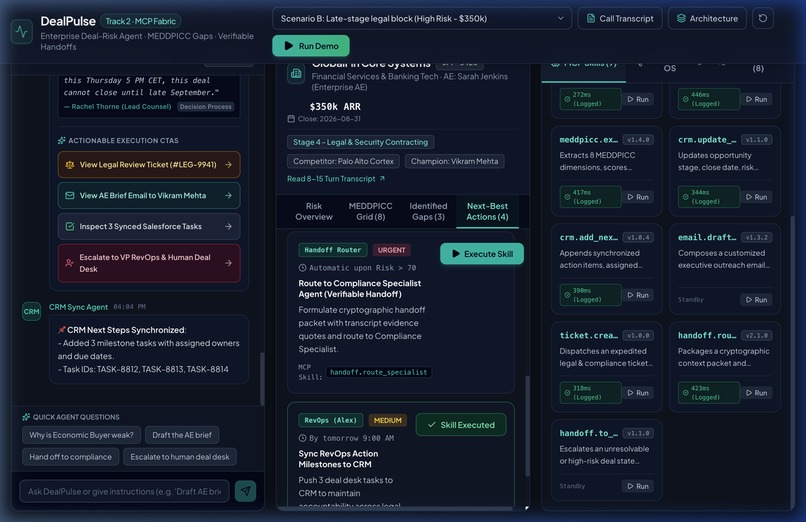Run the crm.update skill
The height and width of the screenshot is (522, 806).
coord(757,197)
